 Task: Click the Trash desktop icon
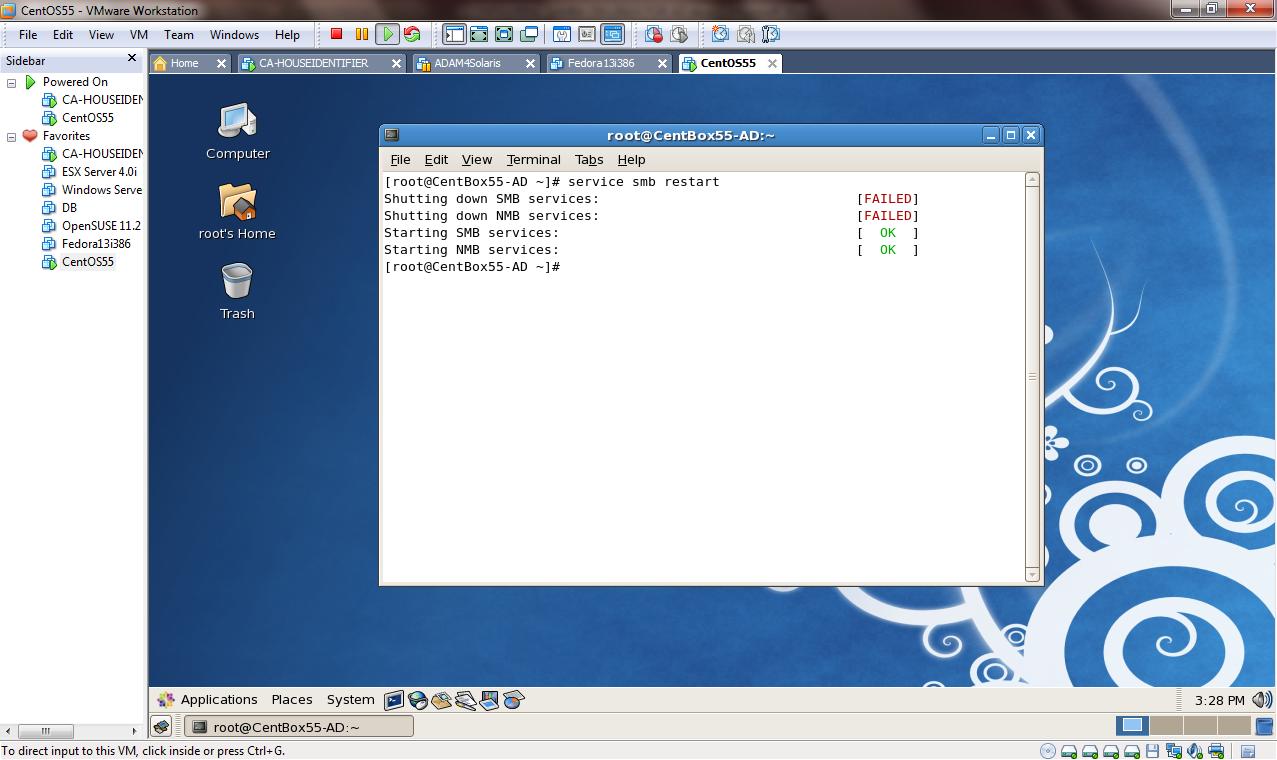point(237,282)
